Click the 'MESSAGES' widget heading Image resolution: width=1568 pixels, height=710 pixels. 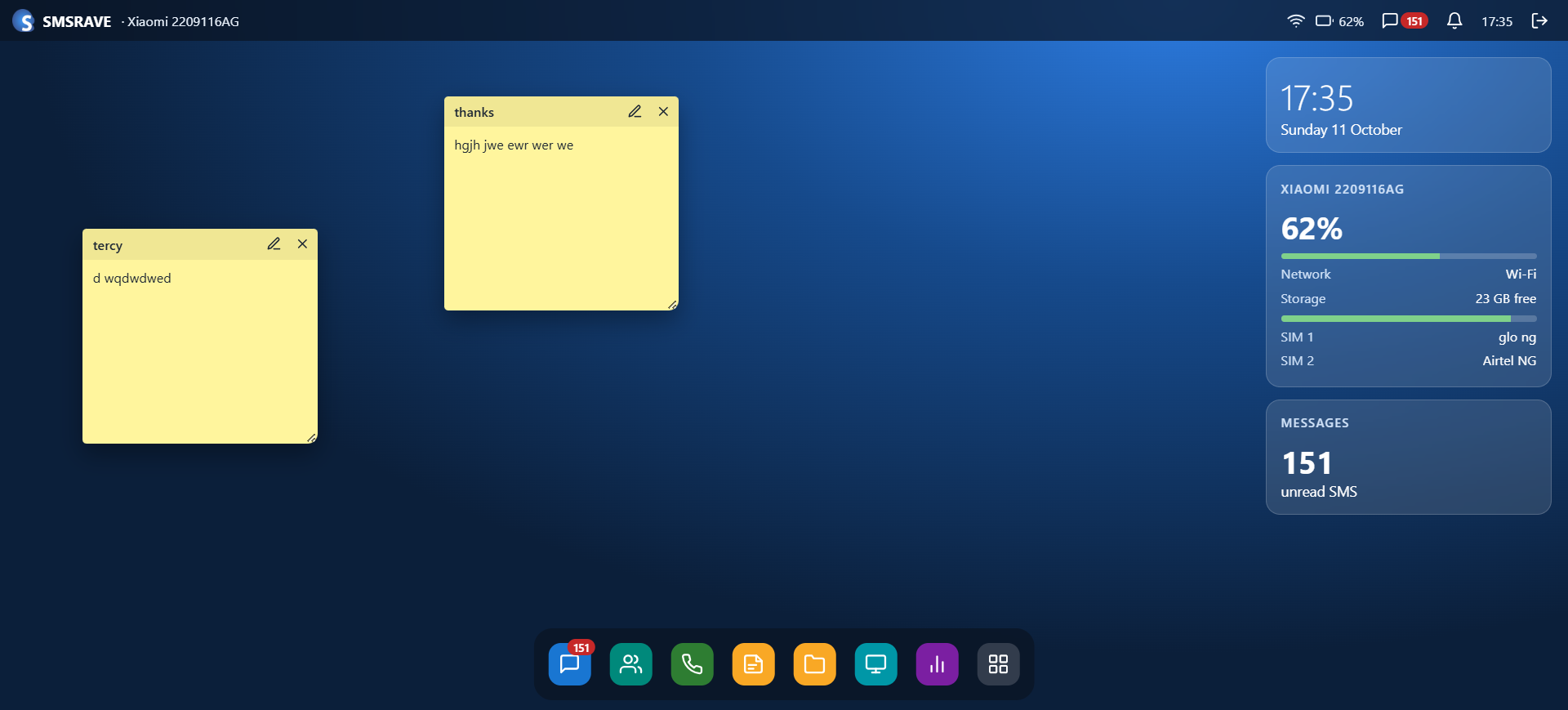1315,423
